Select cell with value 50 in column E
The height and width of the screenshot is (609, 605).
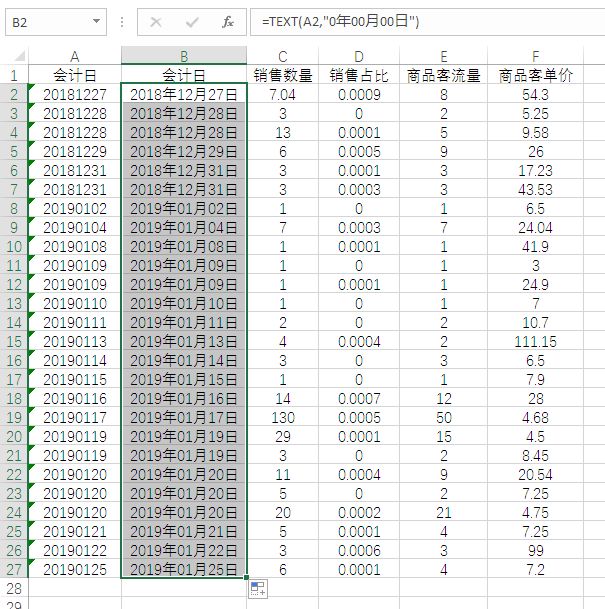(x=443, y=417)
